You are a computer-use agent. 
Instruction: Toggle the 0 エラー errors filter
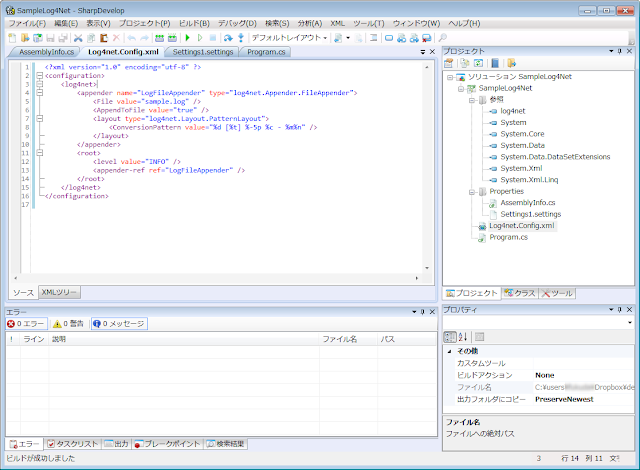pyautogui.click(x=27, y=323)
